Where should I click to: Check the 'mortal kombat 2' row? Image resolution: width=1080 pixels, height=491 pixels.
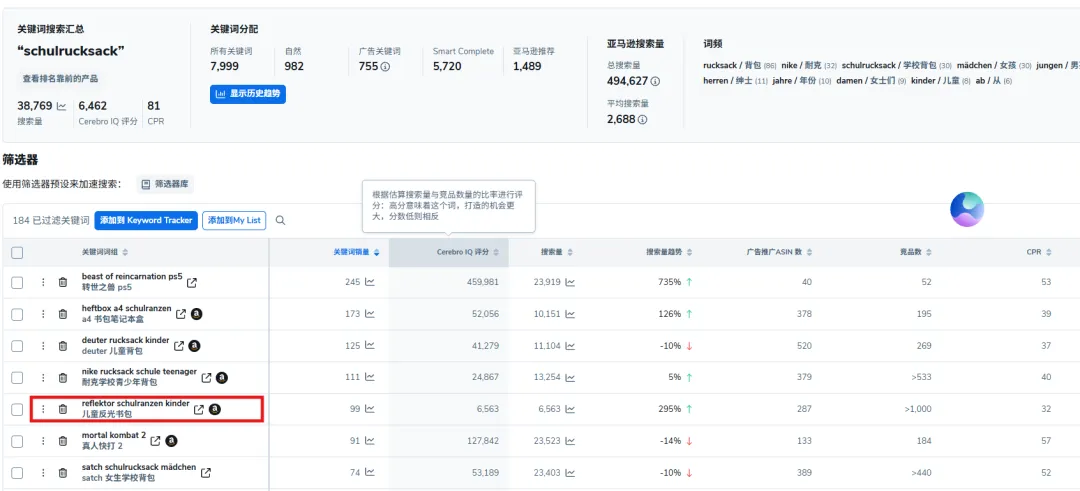17,441
